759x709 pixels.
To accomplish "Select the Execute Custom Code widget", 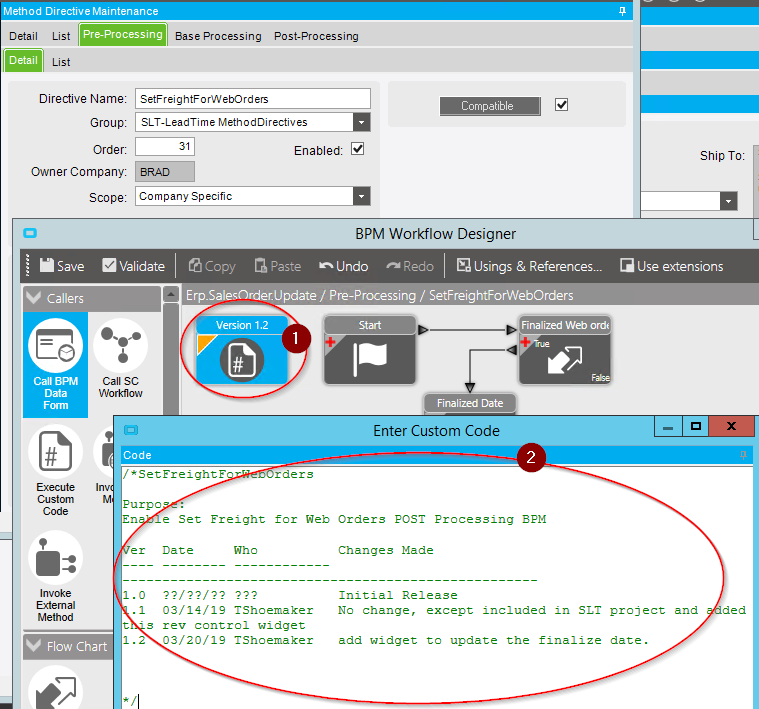I will 56,471.
